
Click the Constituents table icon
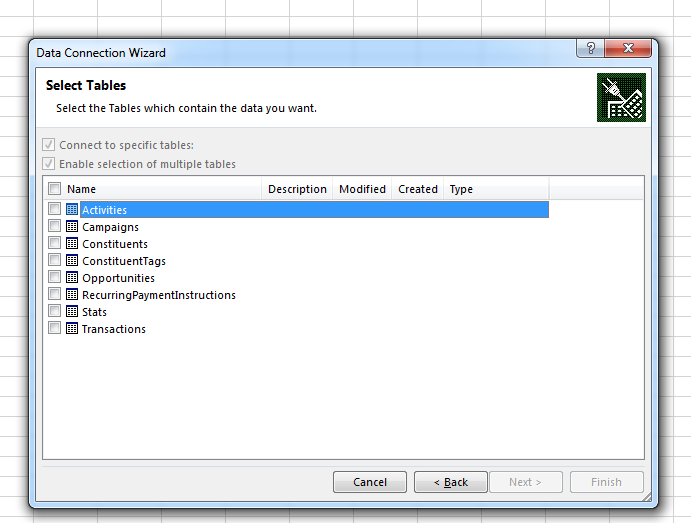pyautogui.click(x=72, y=243)
